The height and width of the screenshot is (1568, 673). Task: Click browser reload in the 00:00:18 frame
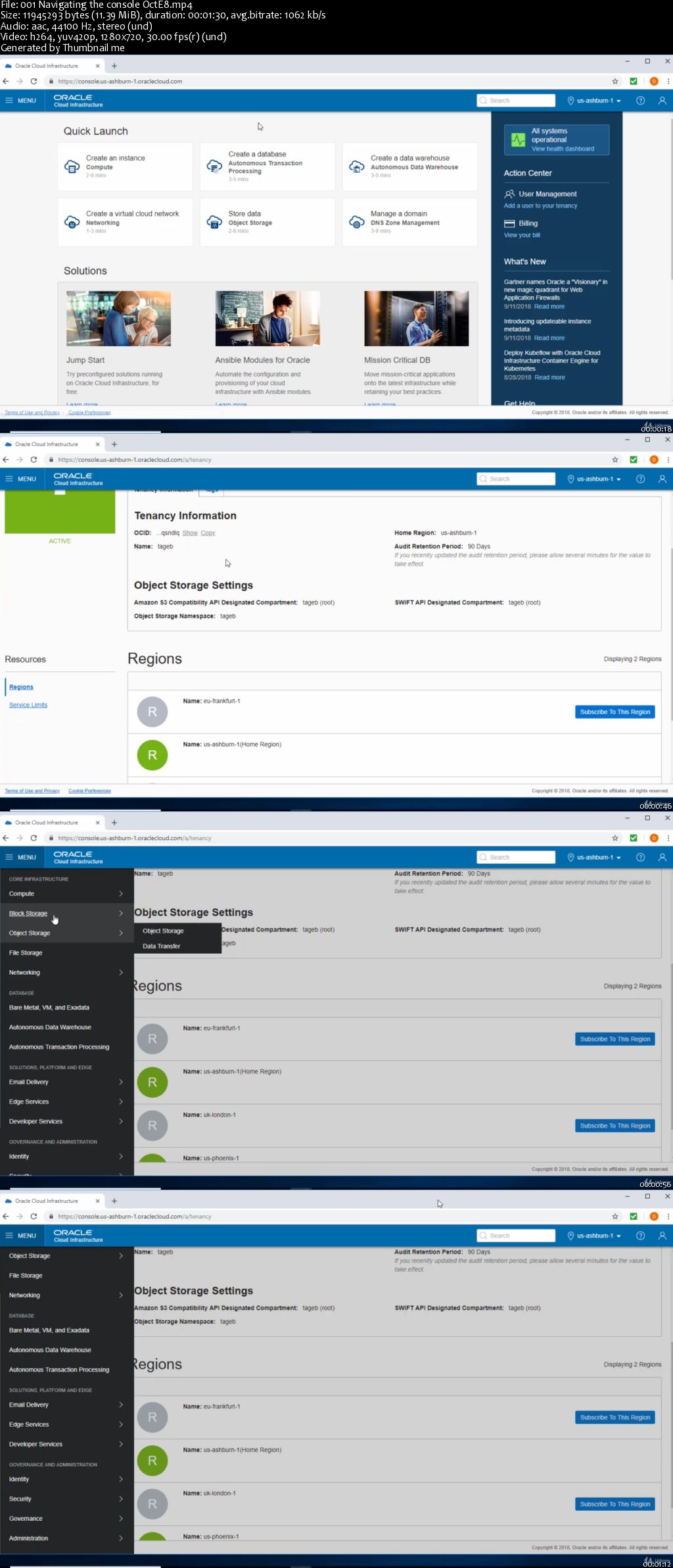coord(34,81)
